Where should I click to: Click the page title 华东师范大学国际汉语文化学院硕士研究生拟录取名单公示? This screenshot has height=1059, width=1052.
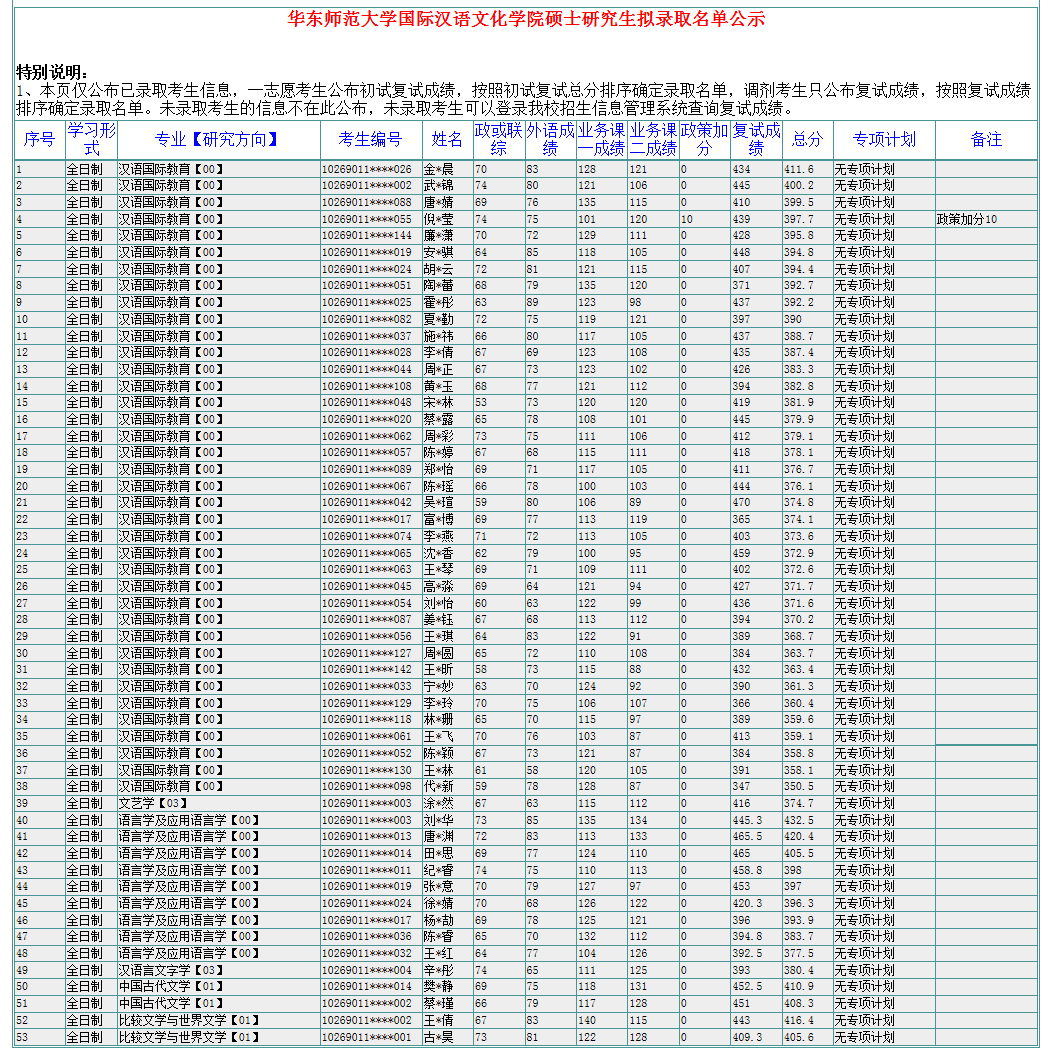pyautogui.click(x=526, y=19)
